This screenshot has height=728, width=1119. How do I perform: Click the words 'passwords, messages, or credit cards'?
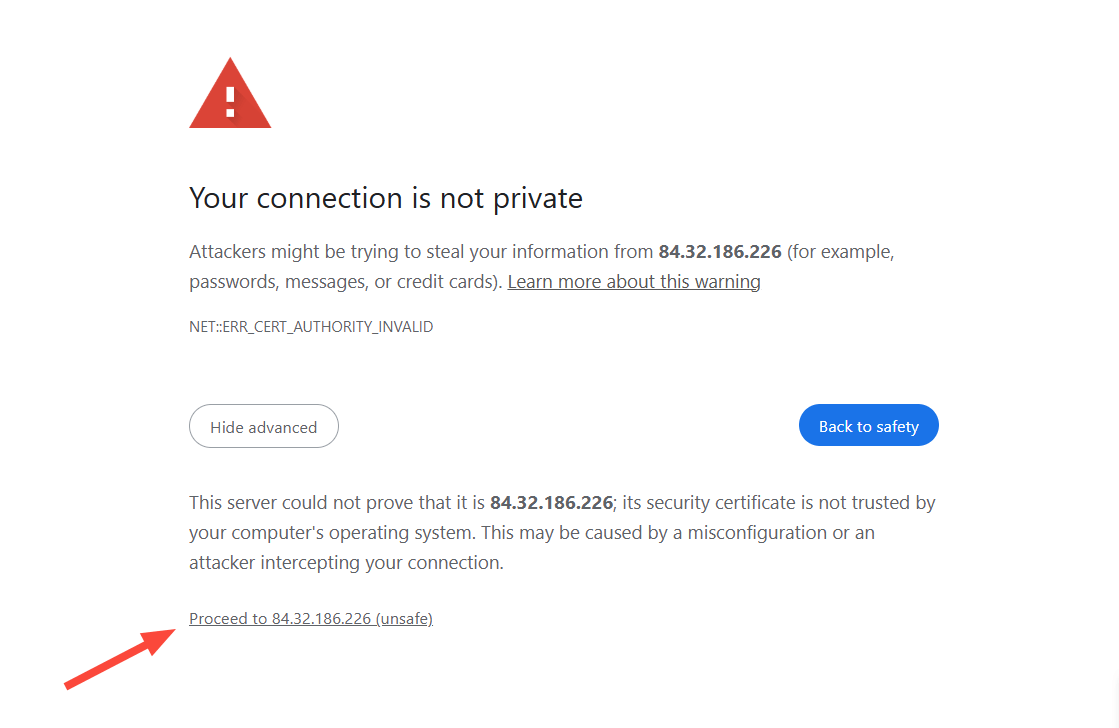[x=343, y=282]
